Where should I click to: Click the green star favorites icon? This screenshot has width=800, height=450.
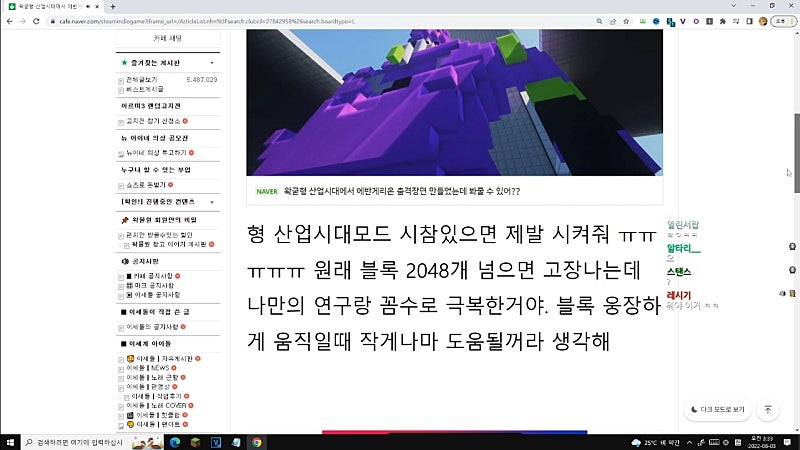[124, 63]
